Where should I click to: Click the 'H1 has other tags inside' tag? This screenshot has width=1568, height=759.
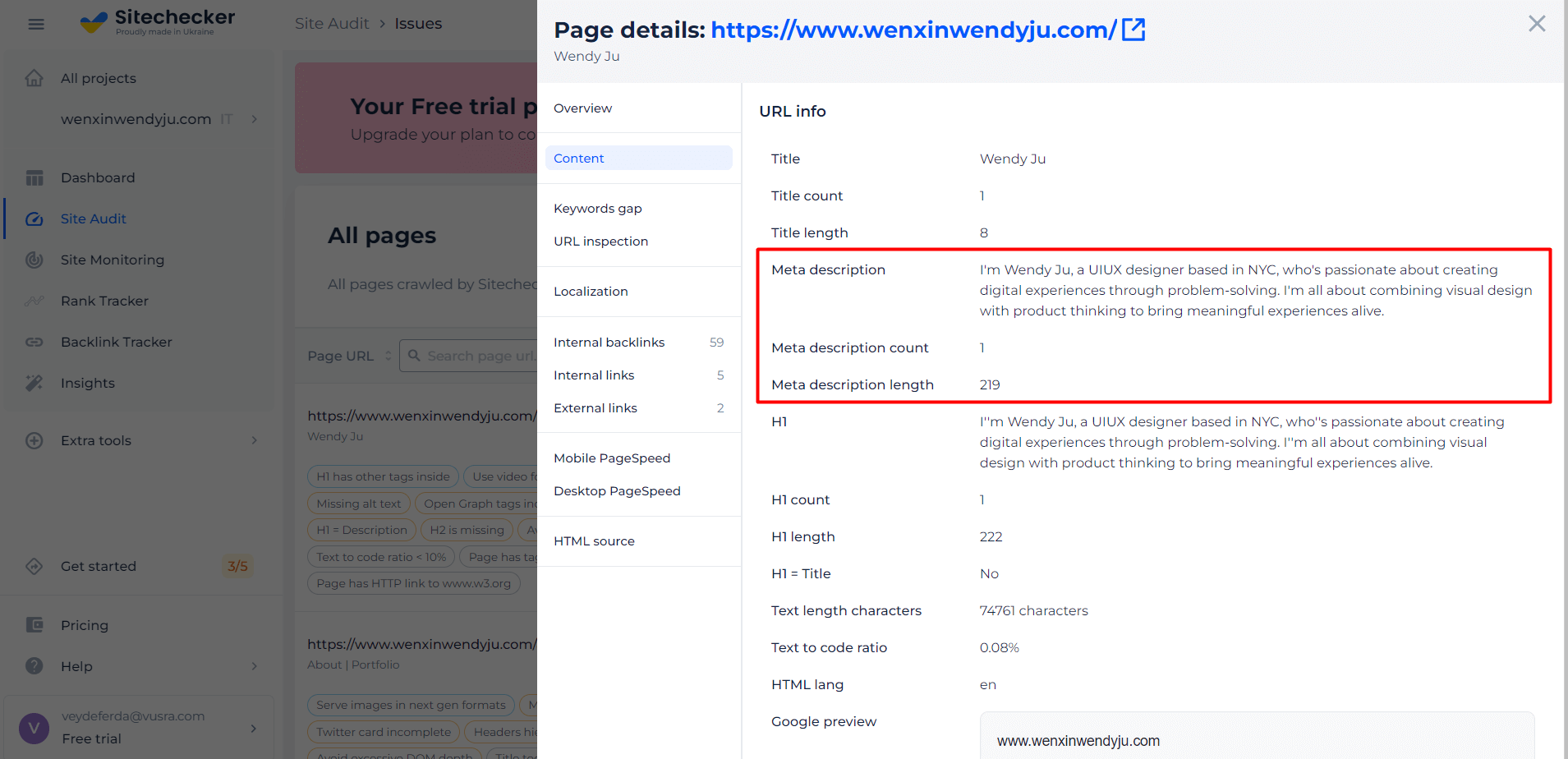pyautogui.click(x=383, y=476)
